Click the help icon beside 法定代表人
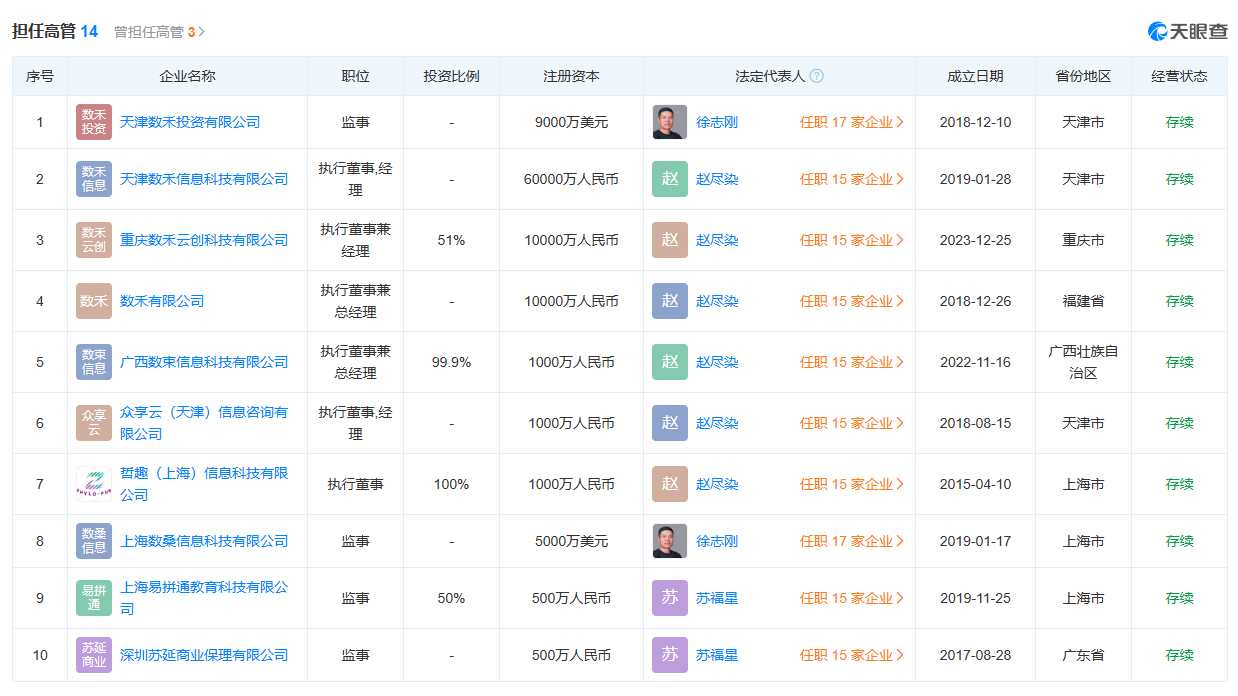This screenshot has height=696, width=1238. pyautogui.click(x=817, y=76)
